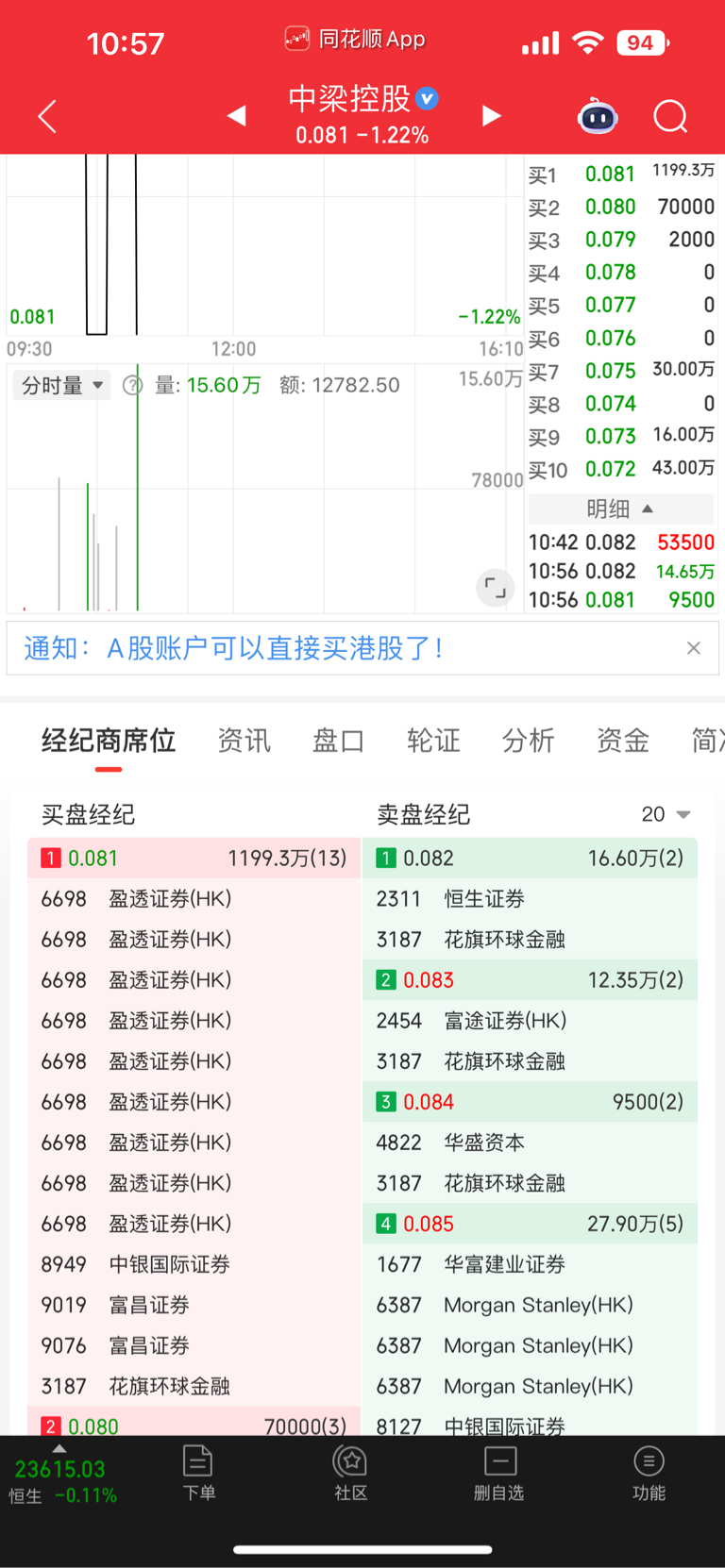Switch to the 盘口 tab
This screenshot has width=725, height=1568.
point(339,741)
